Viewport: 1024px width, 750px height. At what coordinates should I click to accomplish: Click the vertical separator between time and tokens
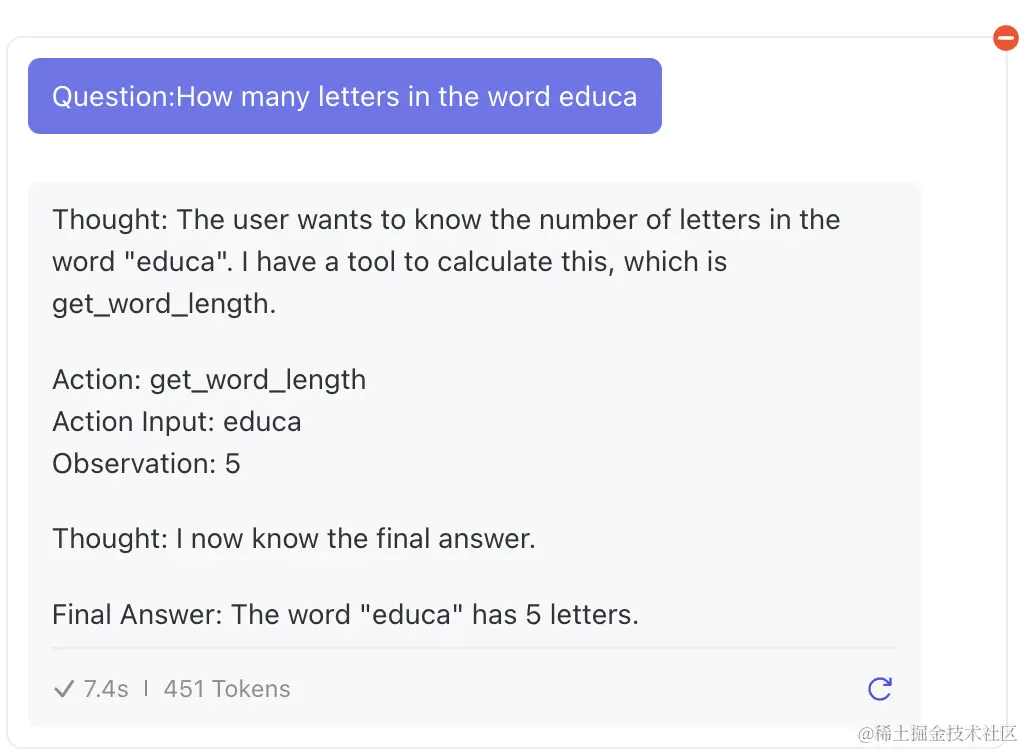coord(146,689)
